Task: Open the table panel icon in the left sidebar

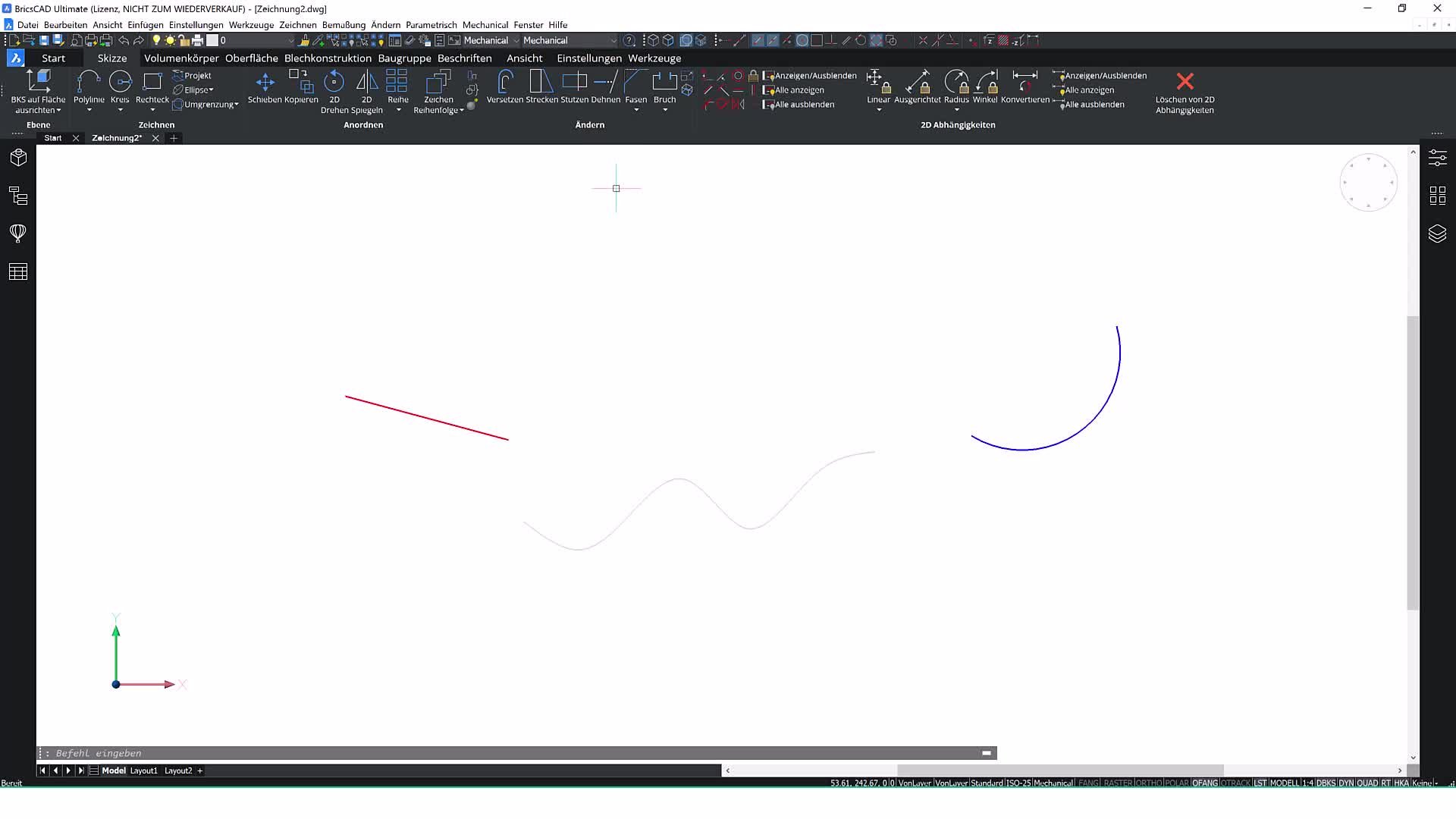Action: pos(18,271)
